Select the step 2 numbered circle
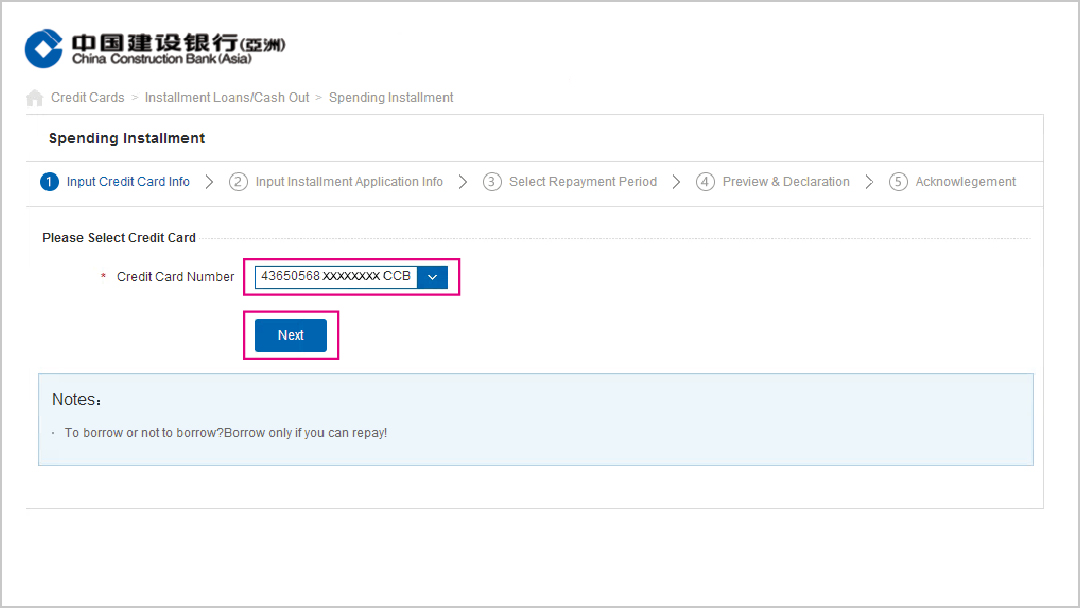The image size is (1080, 608). click(238, 182)
